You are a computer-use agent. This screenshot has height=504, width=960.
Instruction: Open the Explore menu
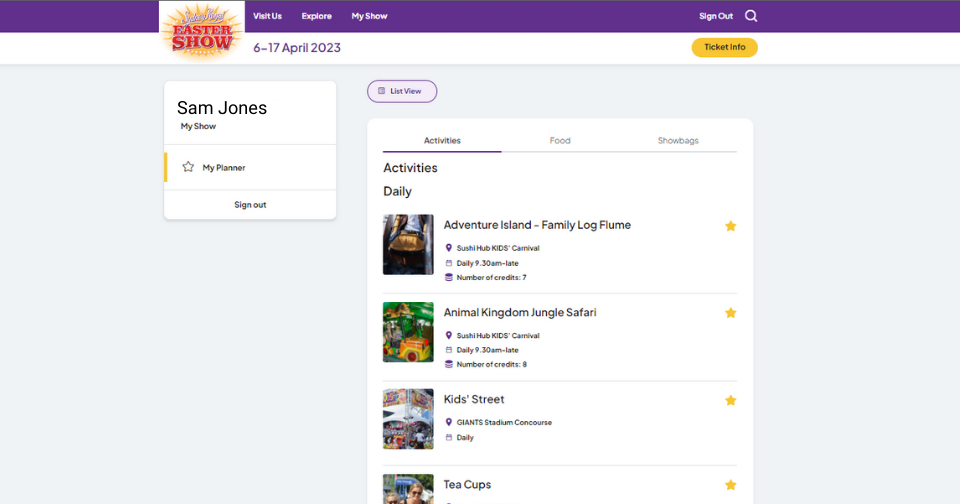point(317,16)
